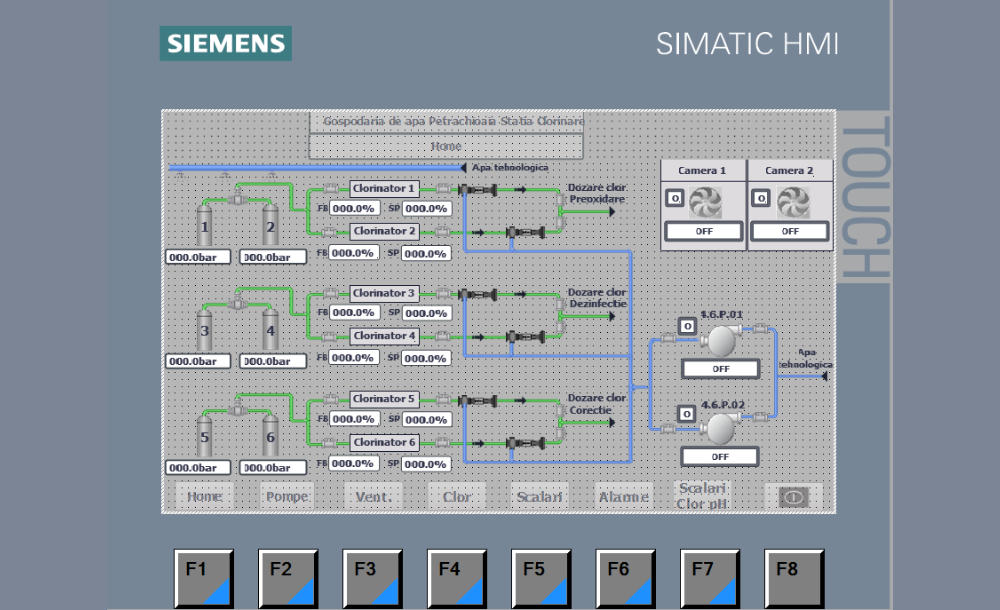This screenshot has height=610, width=1000.
Task: Select the Clorinator 2 label box
Action: (385, 231)
